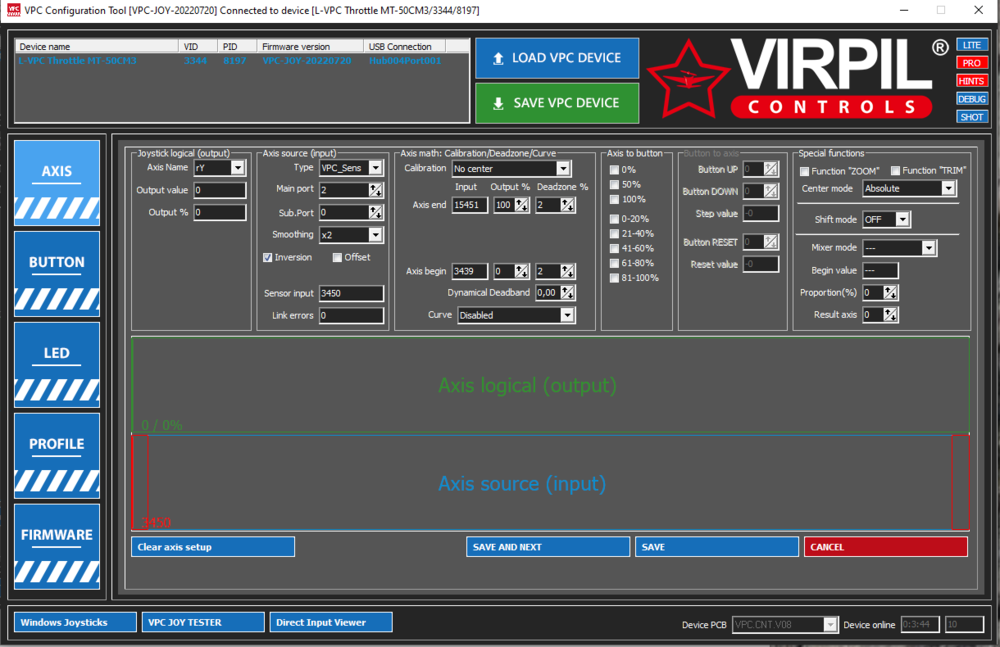This screenshot has height=647, width=1000.
Task: Click the Result axis stepper icon
Action: 890,315
